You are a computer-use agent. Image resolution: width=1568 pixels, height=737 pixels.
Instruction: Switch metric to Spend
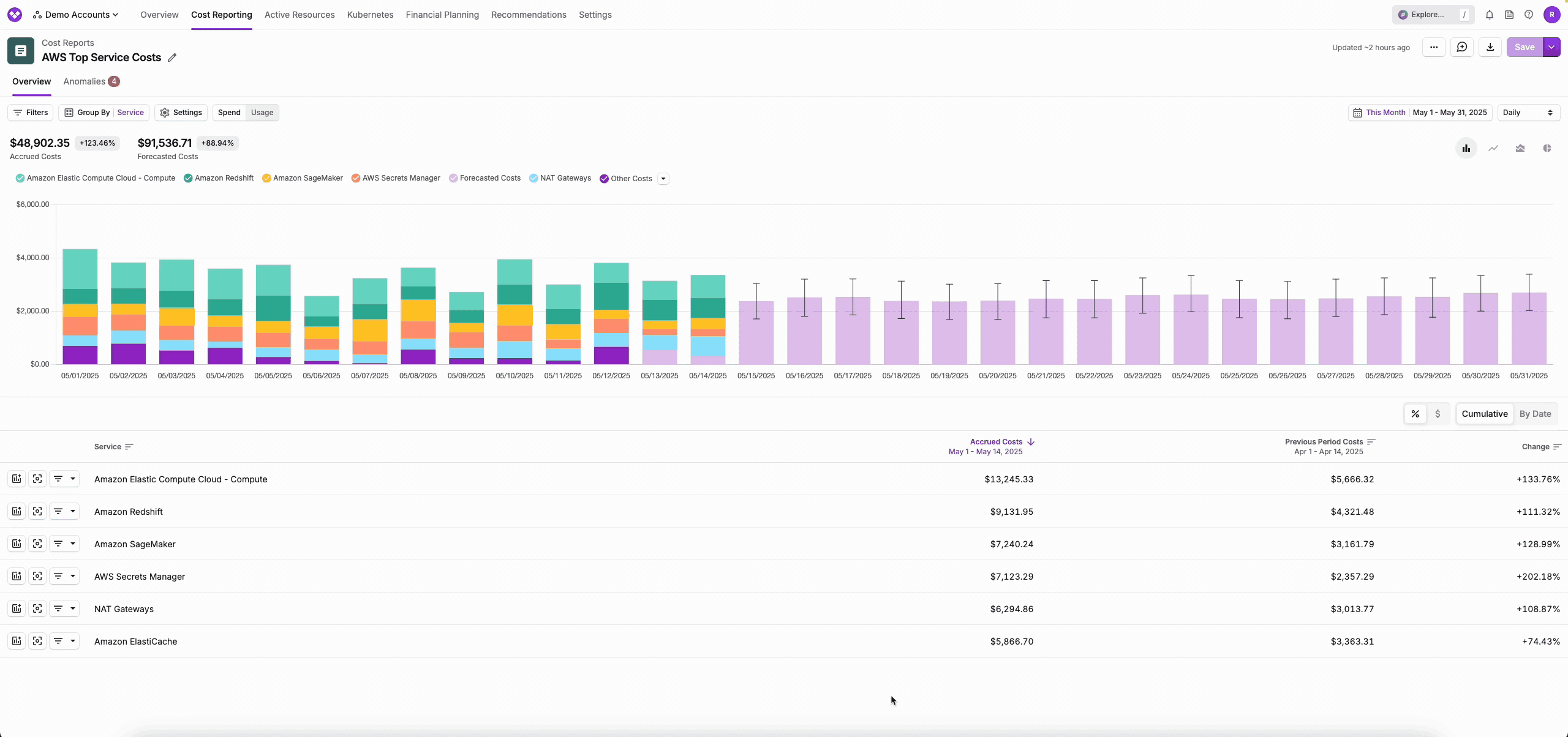tap(229, 113)
